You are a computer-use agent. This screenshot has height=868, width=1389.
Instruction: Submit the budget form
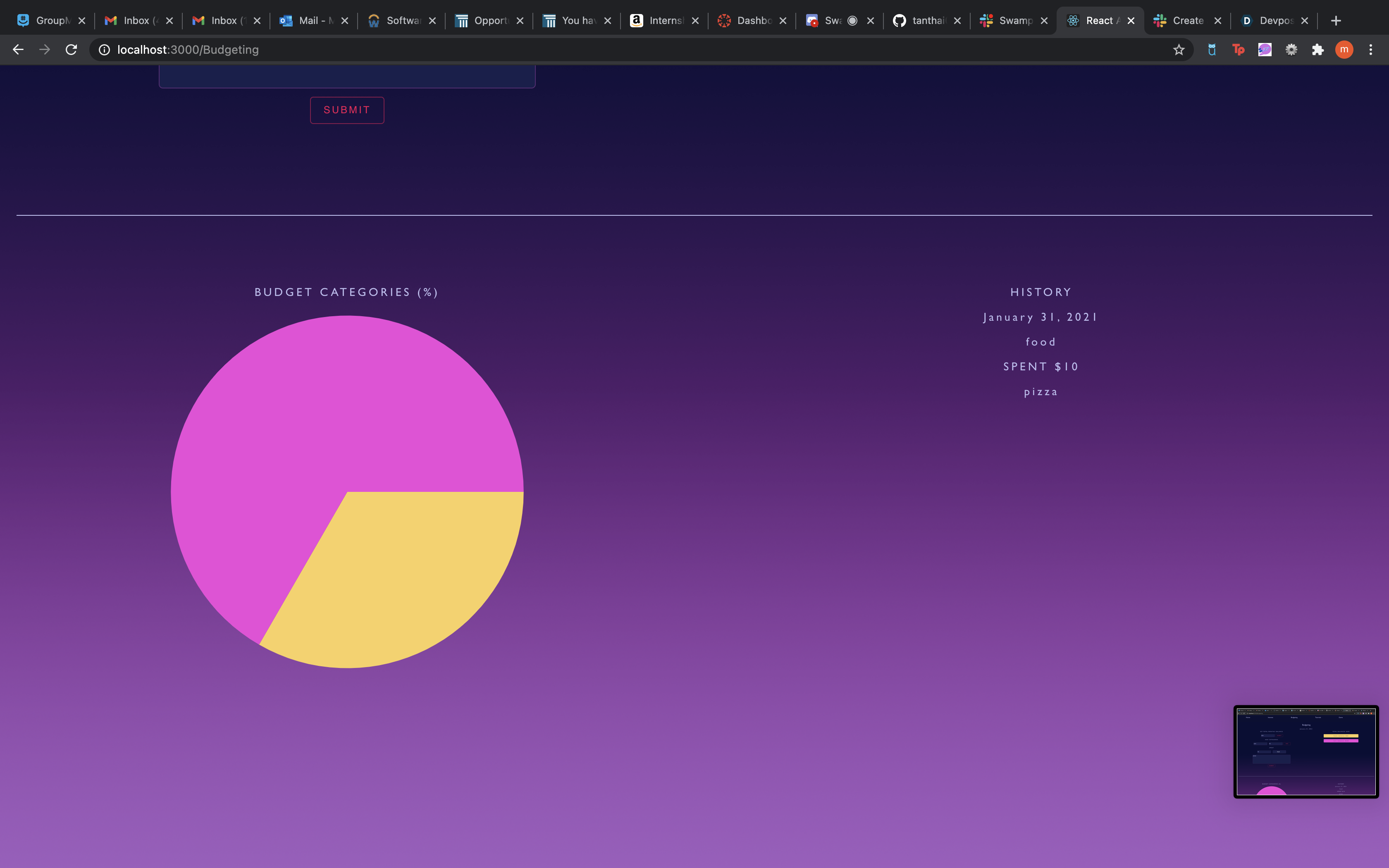click(x=347, y=110)
